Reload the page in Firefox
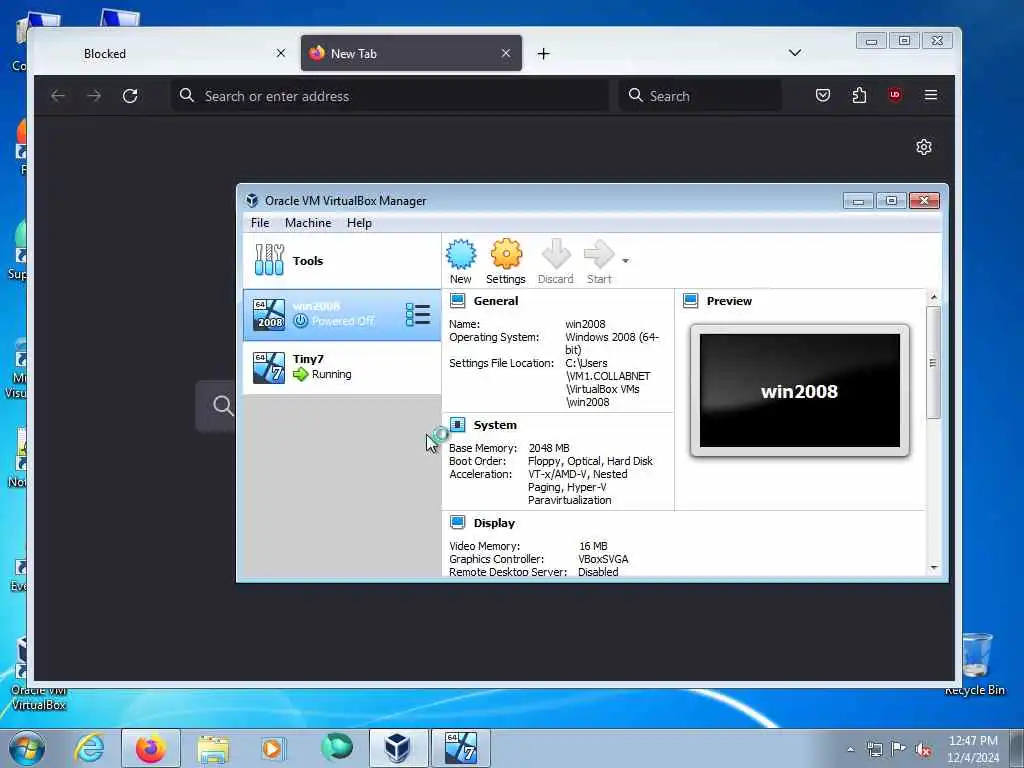 pos(130,96)
